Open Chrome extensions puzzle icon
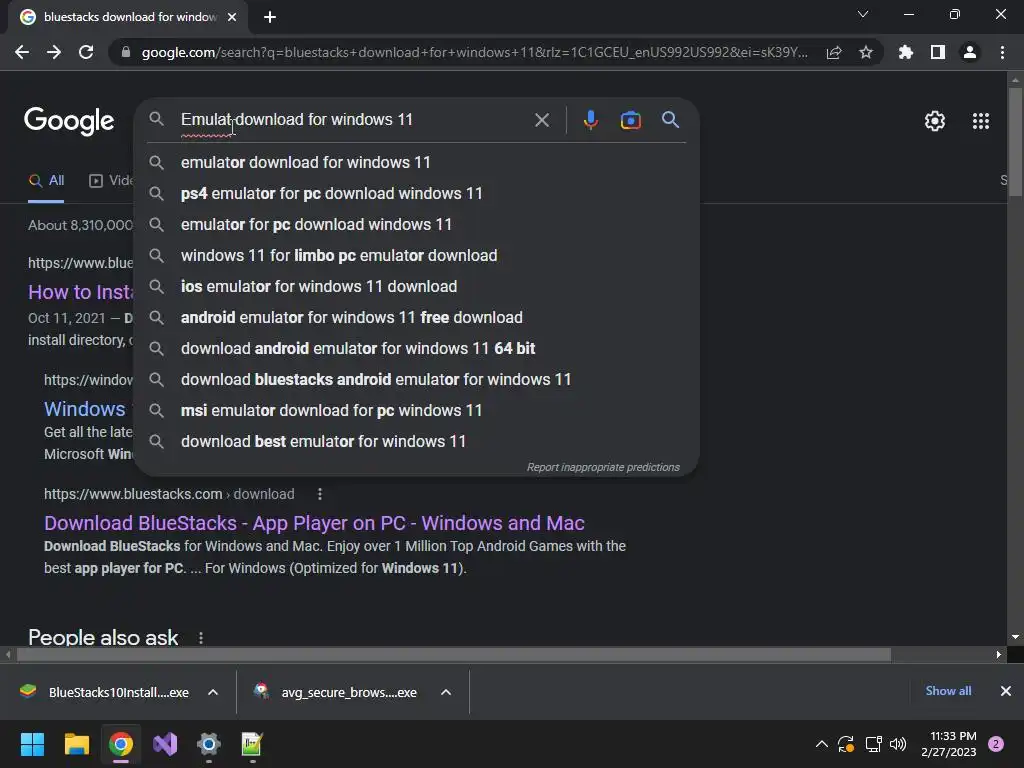Viewport: 1024px width, 768px height. (x=906, y=52)
